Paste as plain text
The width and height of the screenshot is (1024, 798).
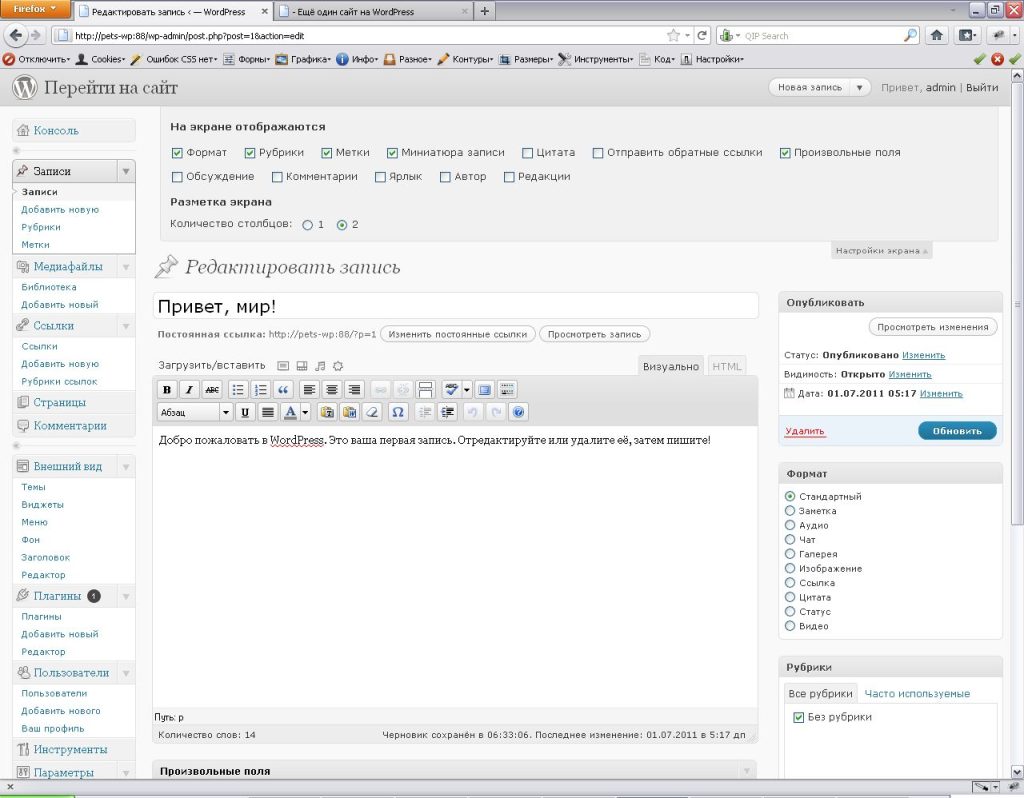pyautogui.click(x=327, y=412)
